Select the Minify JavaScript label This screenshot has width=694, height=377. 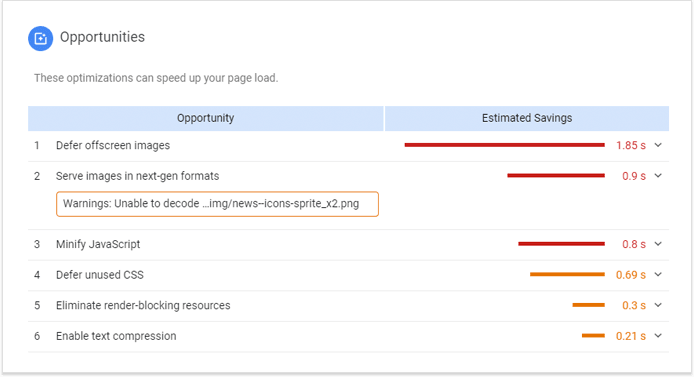coord(98,244)
